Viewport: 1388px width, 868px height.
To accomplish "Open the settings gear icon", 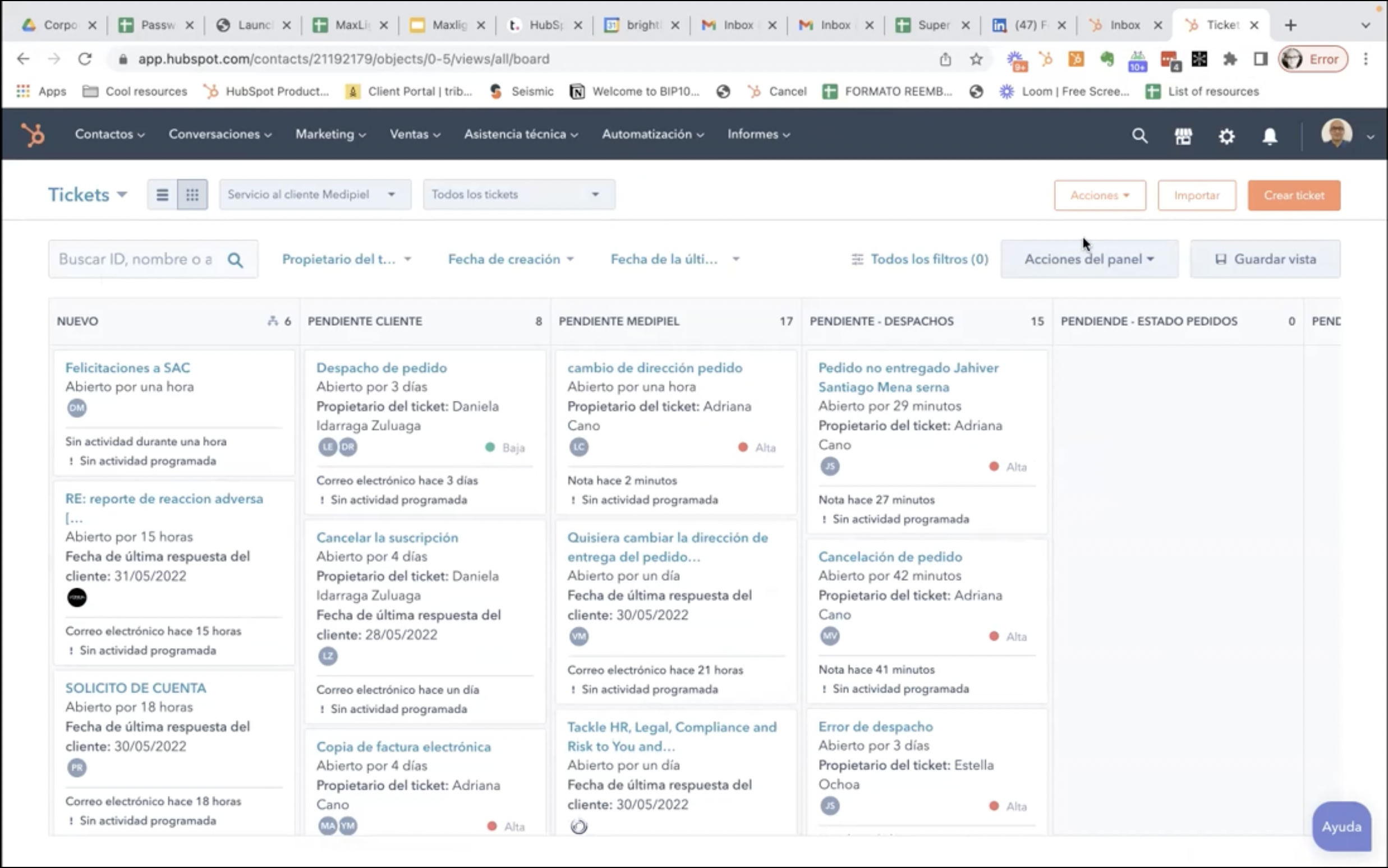I will coord(1226,136).
